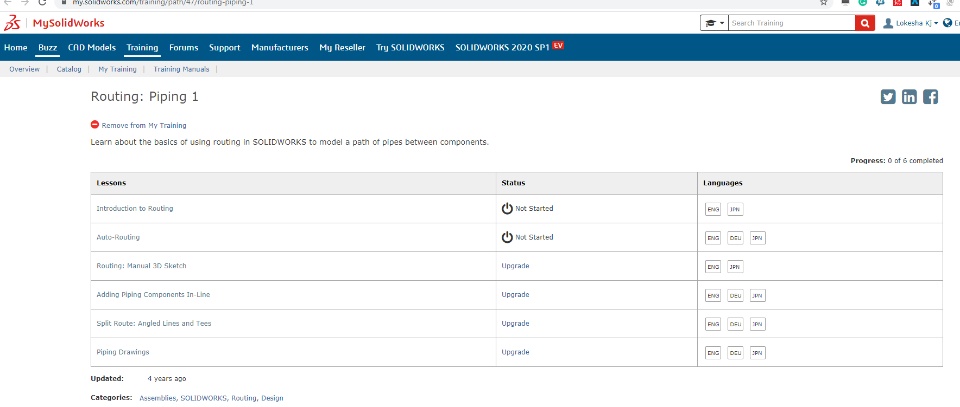This screenshot has height=407, width=960.
Task: Open the Support menu item
Action: pos(225,48)
